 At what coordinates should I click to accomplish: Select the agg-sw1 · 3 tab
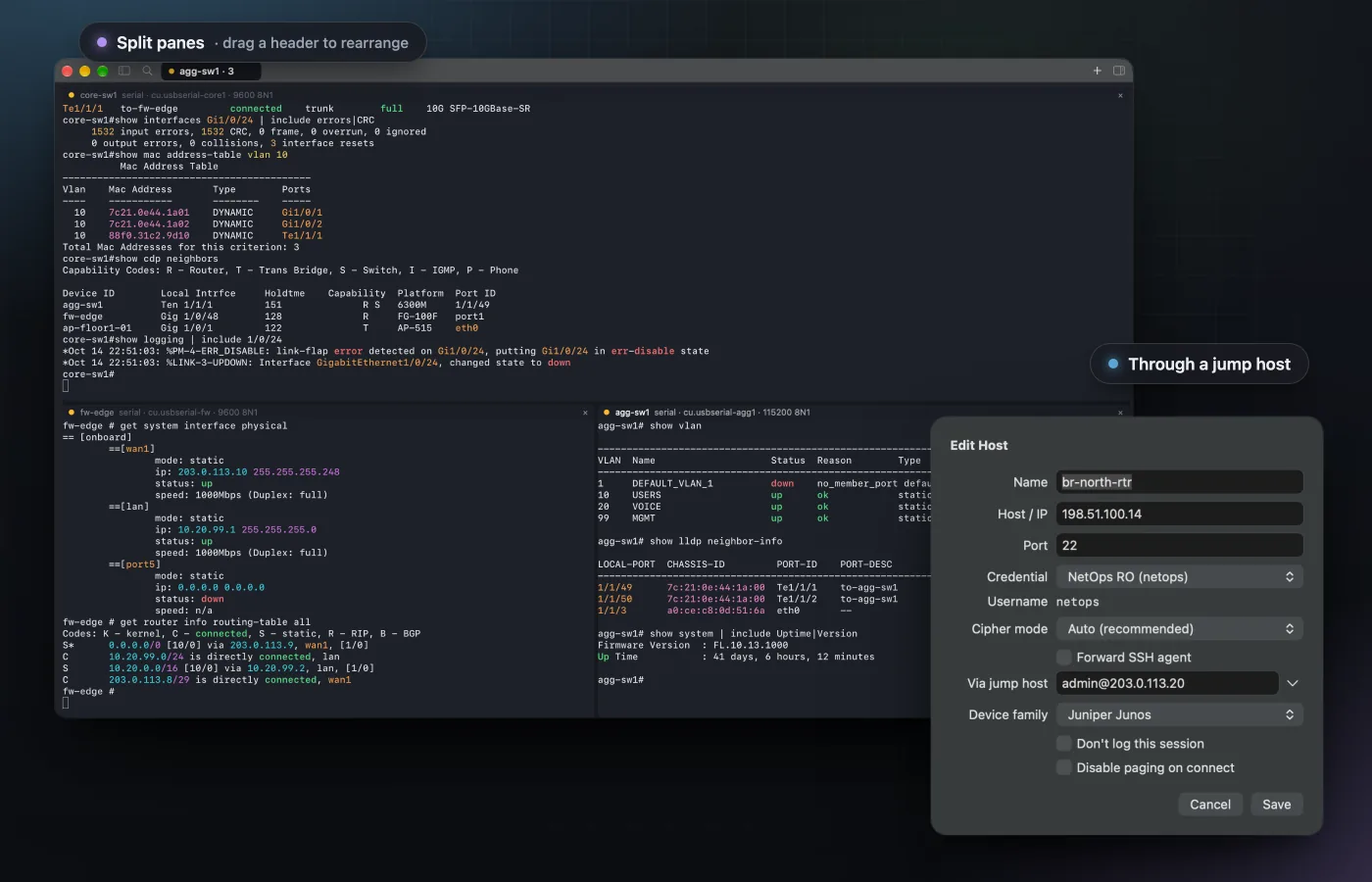pos(211,71)
